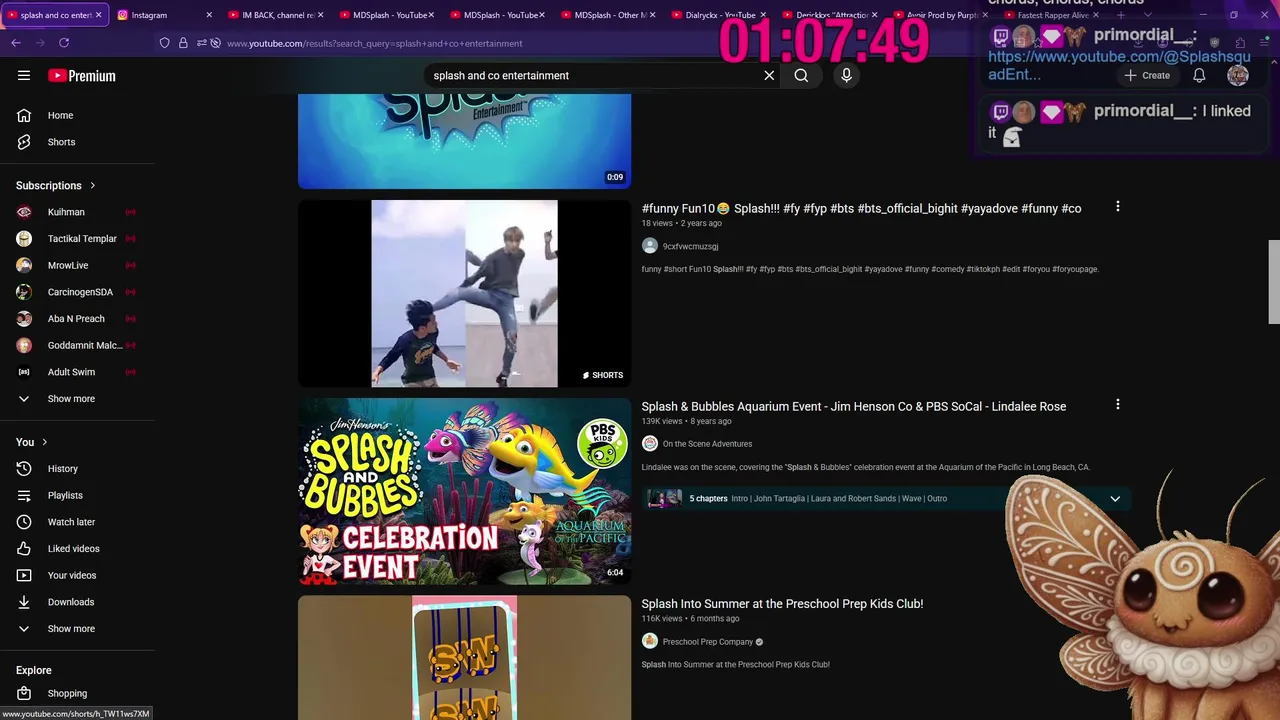1280x720 pixels.
Task: Open Preschool Prep Company channel name
Action: coord(708,642)
